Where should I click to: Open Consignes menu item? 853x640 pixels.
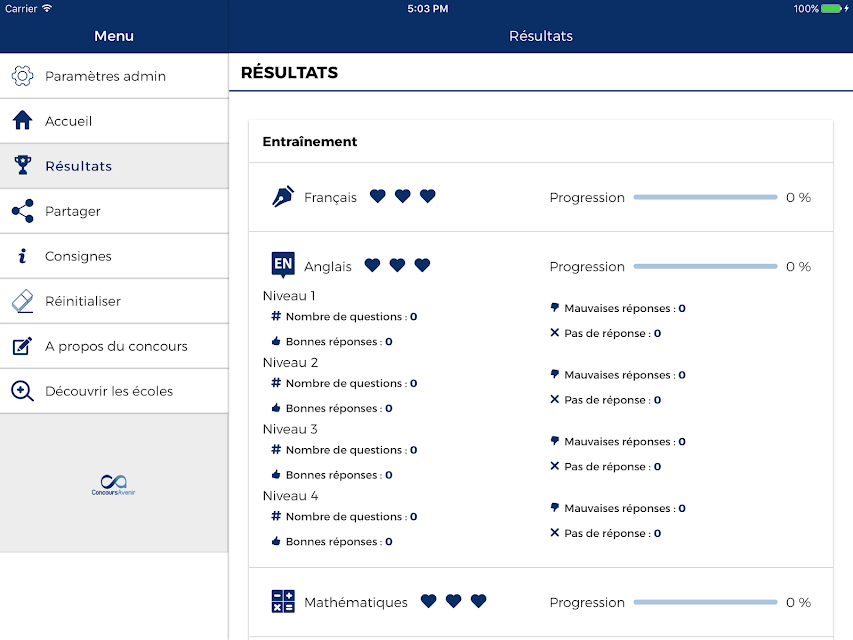click(114, 256)
